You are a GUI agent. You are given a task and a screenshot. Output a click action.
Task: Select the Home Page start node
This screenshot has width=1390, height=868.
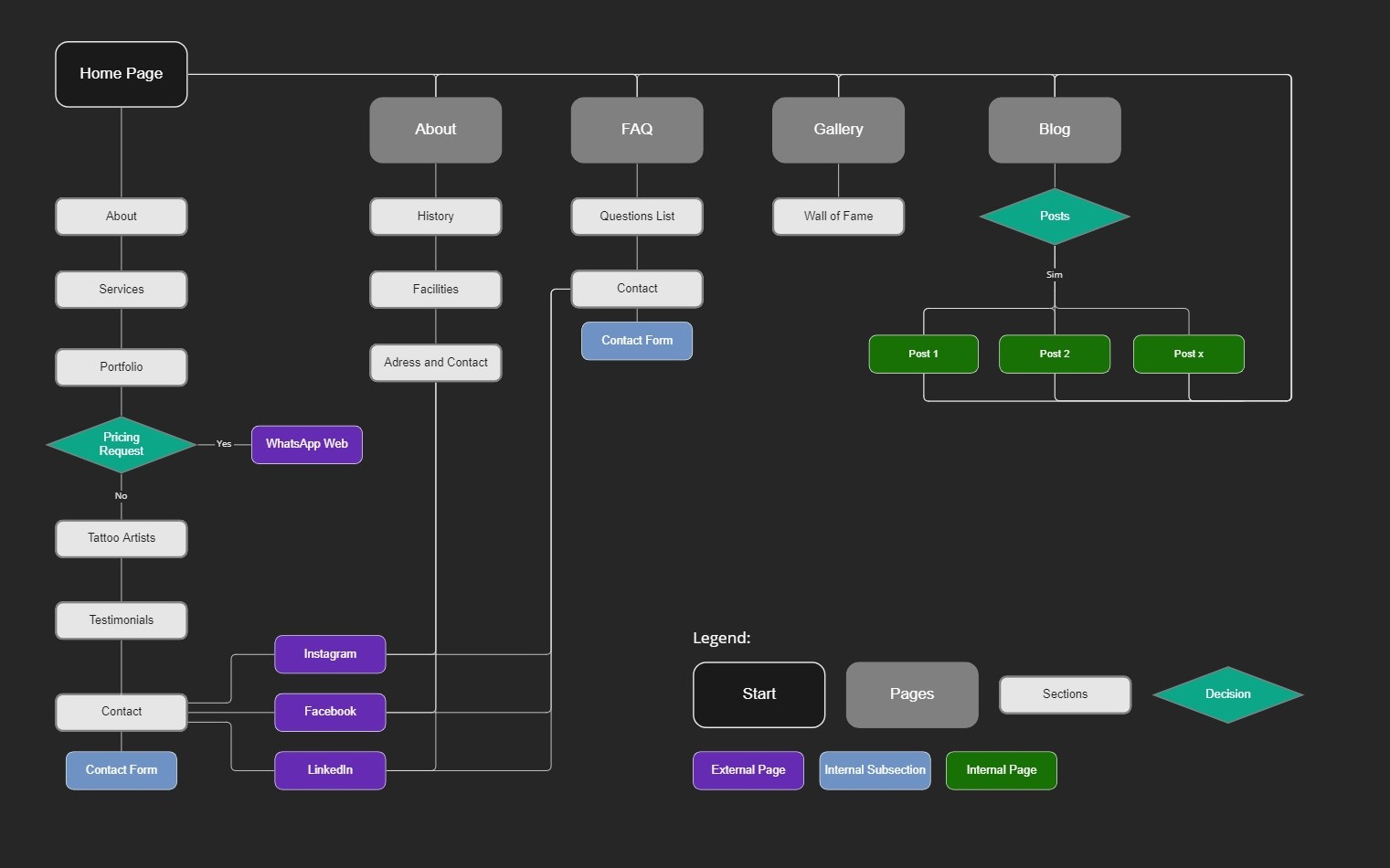pyautogui.click(x=122, y=74)
